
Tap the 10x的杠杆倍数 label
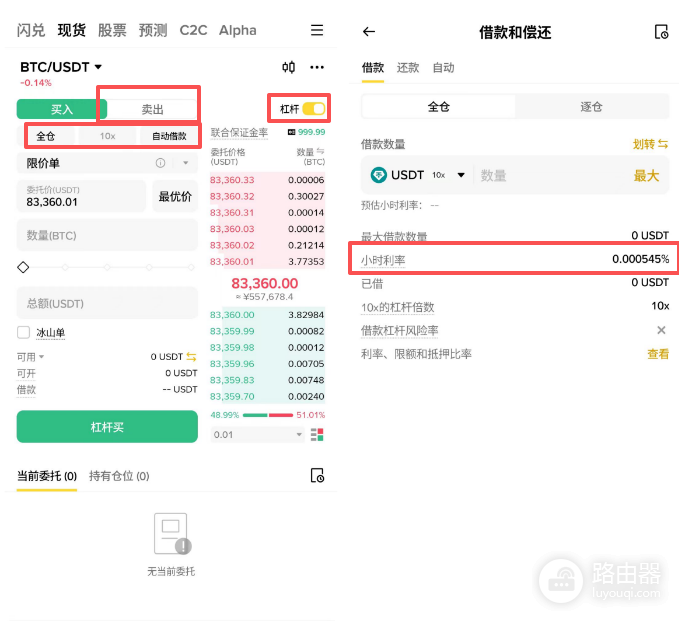398,307
